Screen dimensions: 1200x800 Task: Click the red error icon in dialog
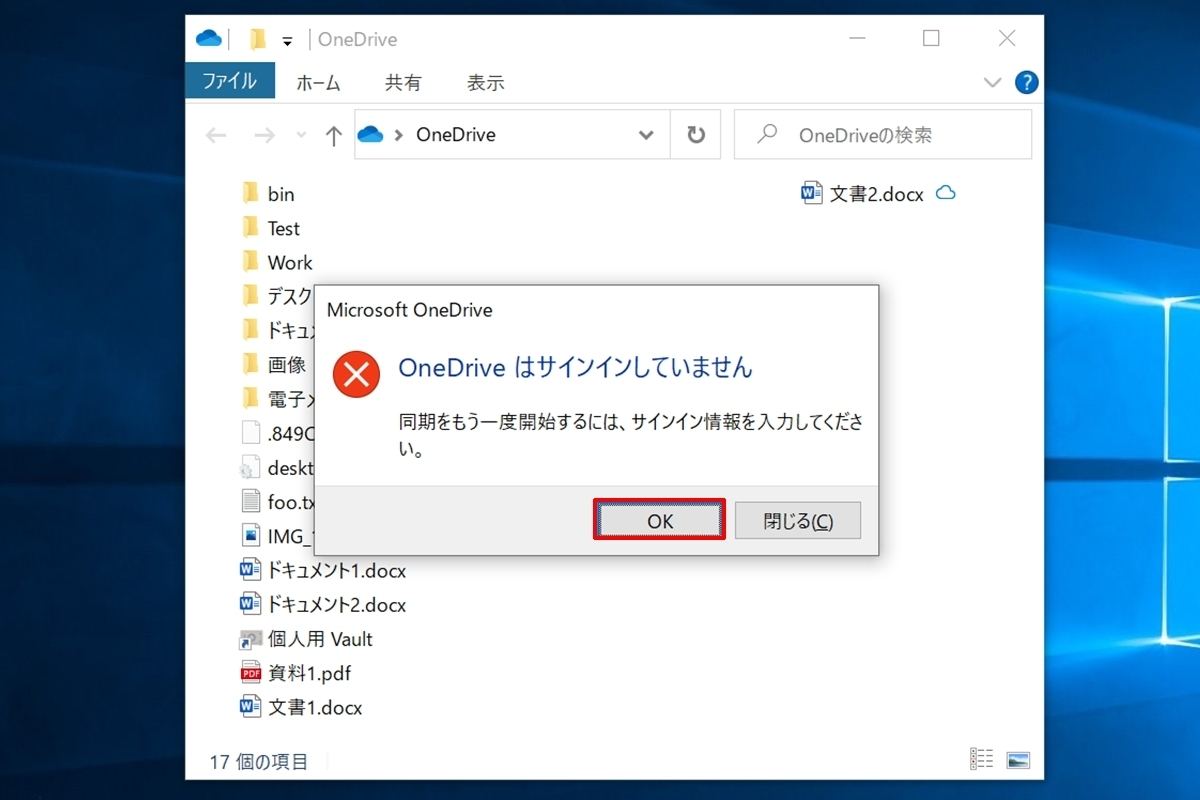[x=357, y=374]
